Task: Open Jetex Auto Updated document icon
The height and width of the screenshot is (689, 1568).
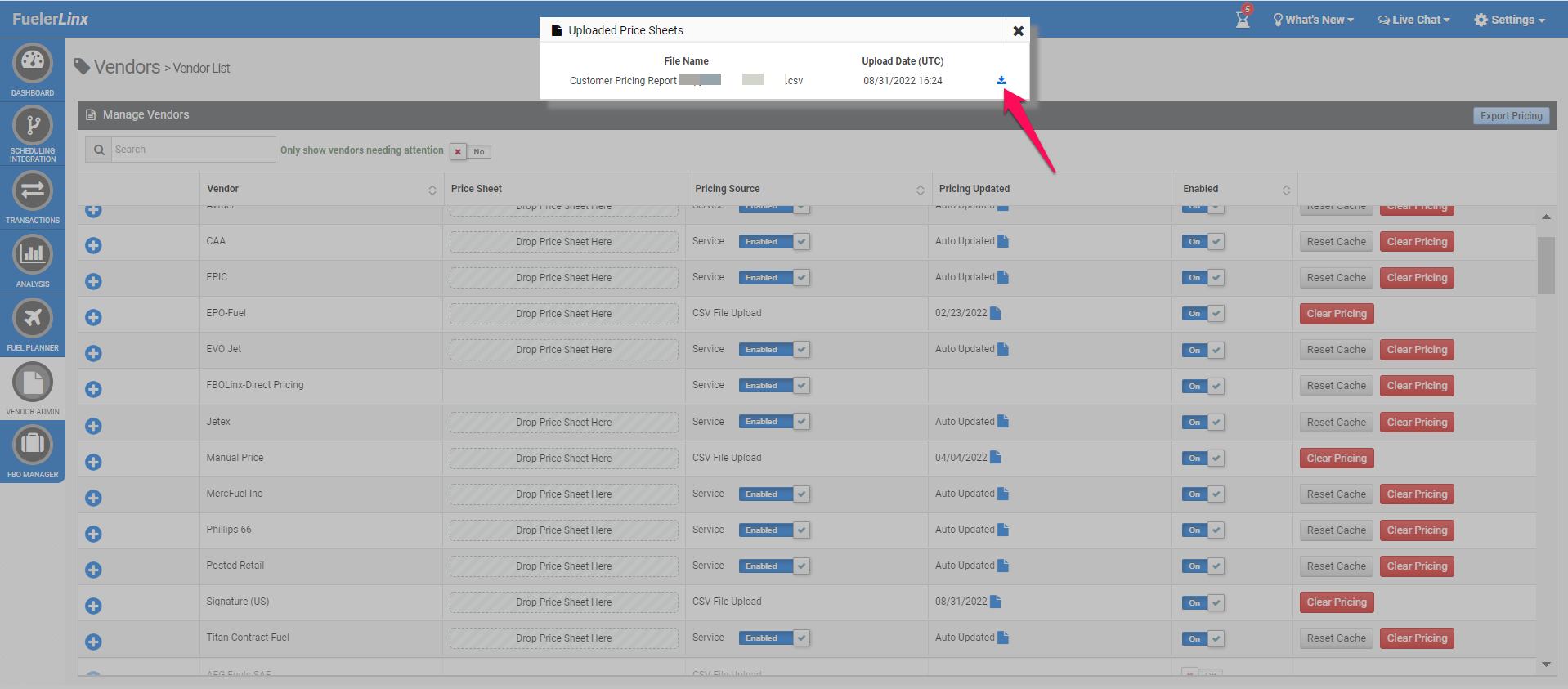Action: [1003, 422]
